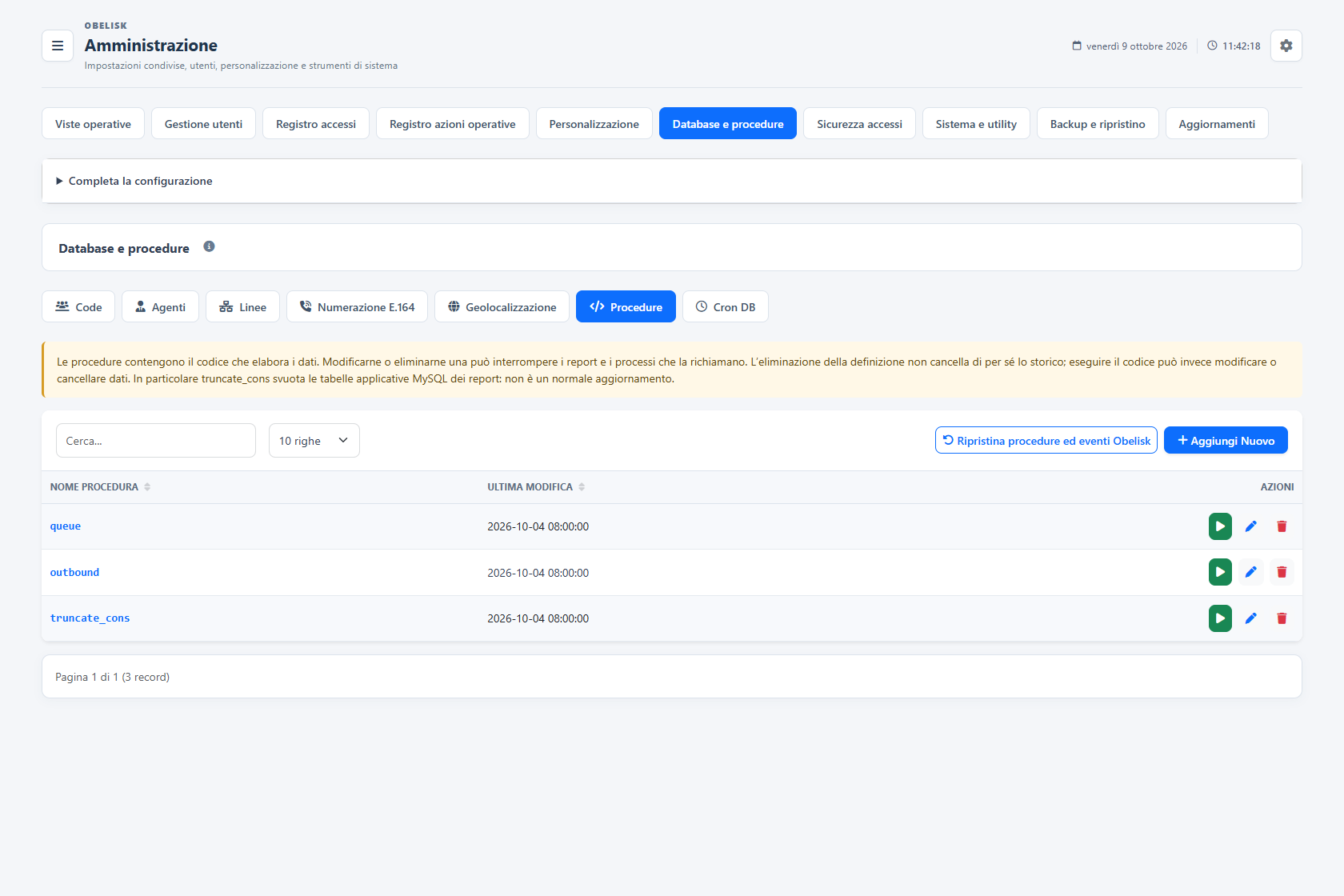The image size is (1344, 896).
Task: Open the queue procedure link
Action: pos(66,526)
